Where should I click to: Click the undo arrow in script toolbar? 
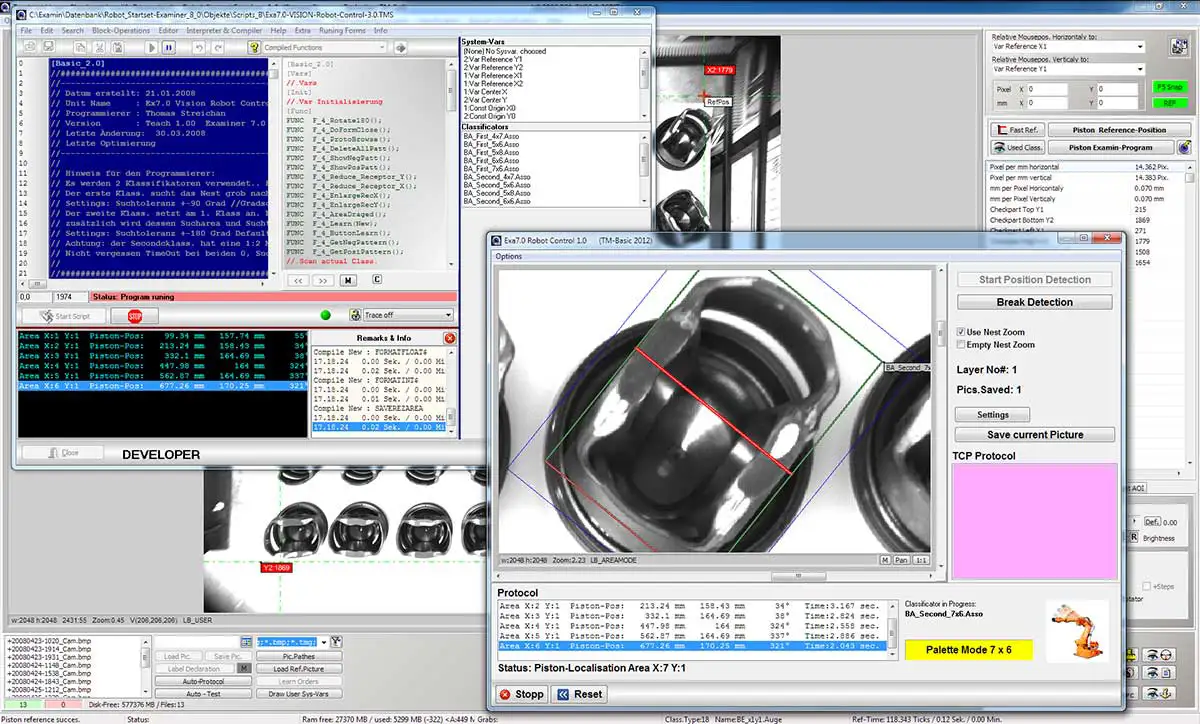click(x=199, y=48)
